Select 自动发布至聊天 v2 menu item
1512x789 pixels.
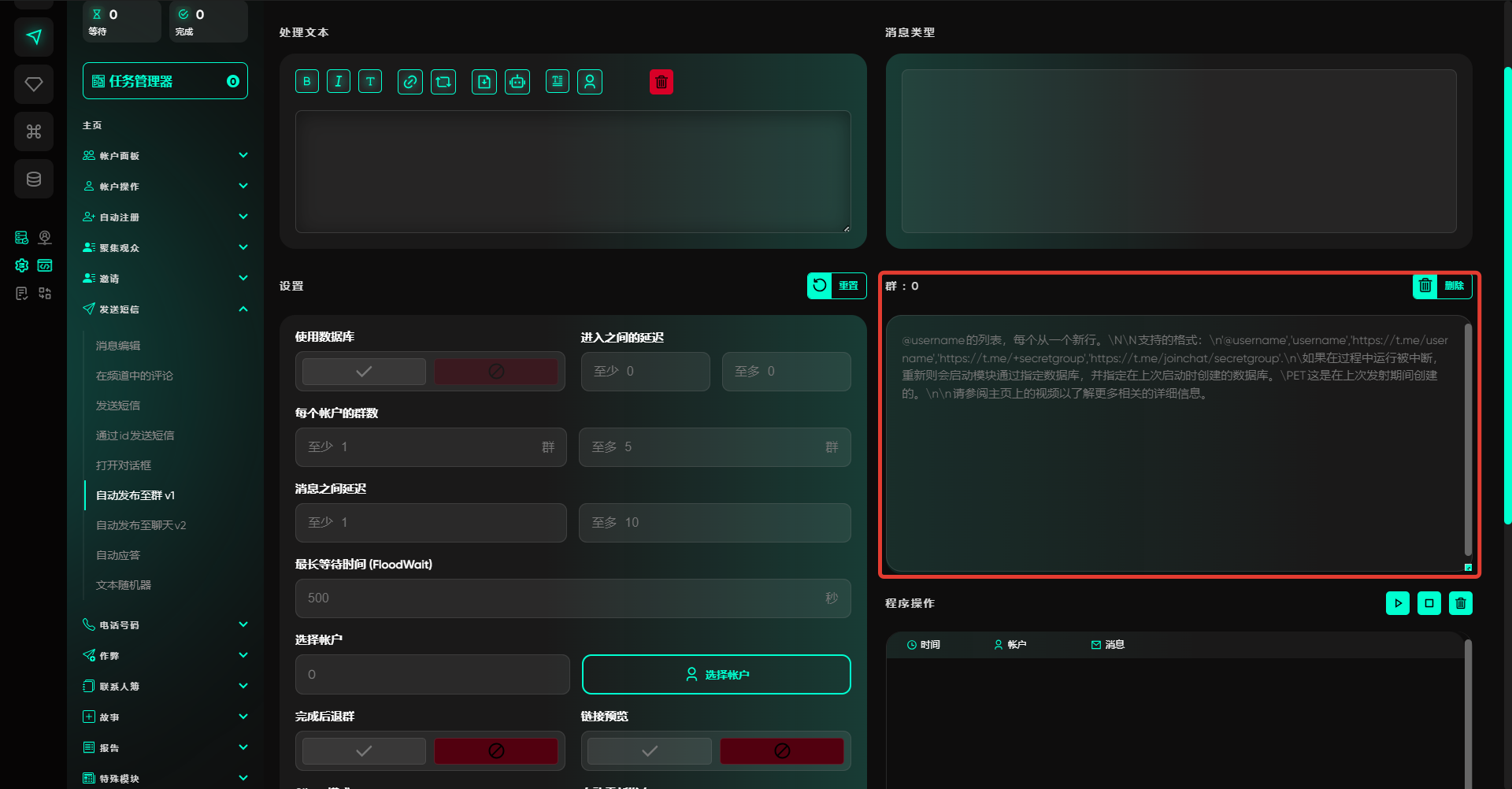click(x=141, y=525)
